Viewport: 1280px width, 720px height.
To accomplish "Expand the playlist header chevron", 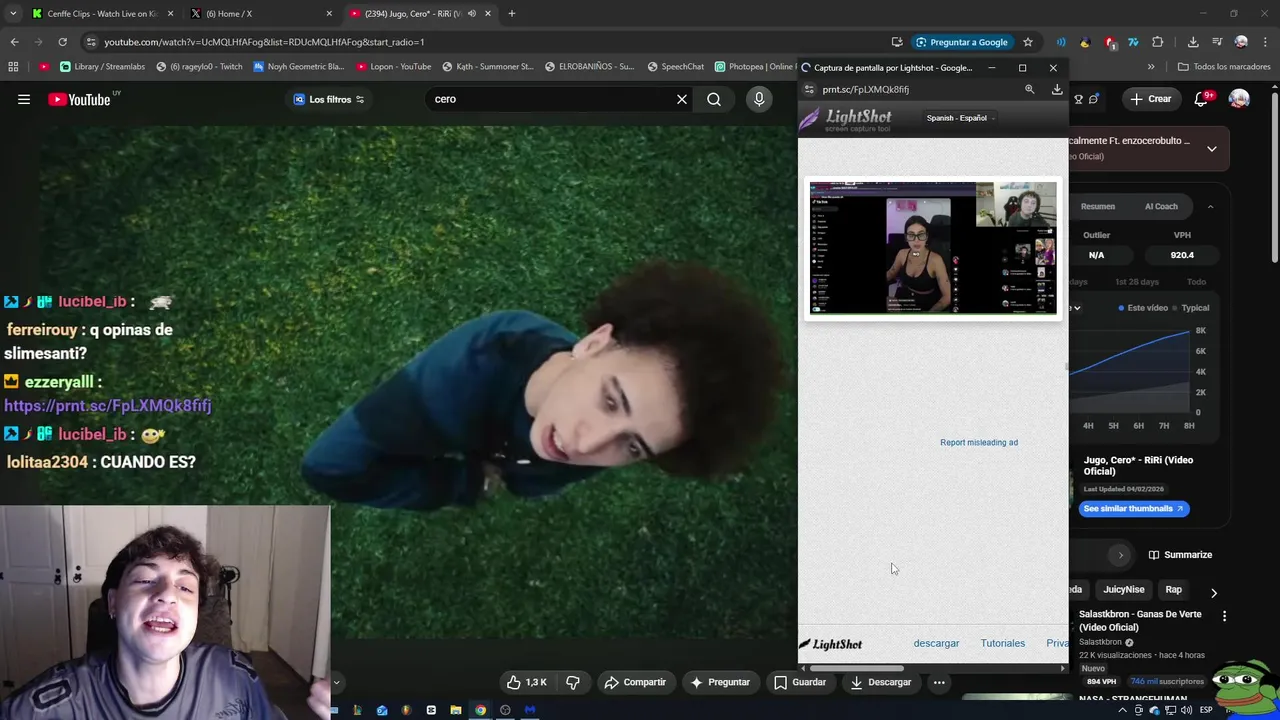I will [1211, 149].
